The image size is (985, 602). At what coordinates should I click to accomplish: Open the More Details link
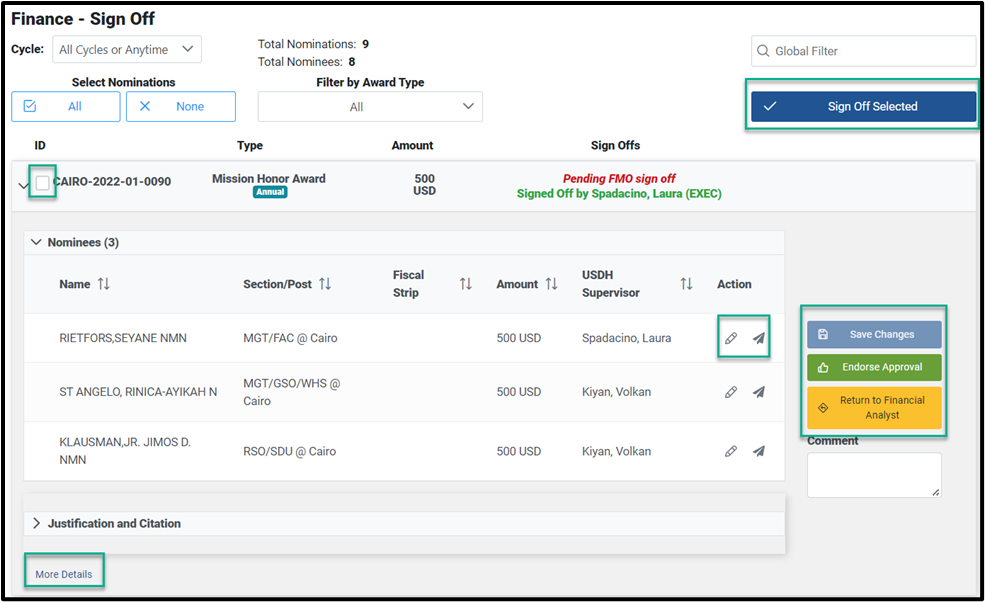click(63, 574)
